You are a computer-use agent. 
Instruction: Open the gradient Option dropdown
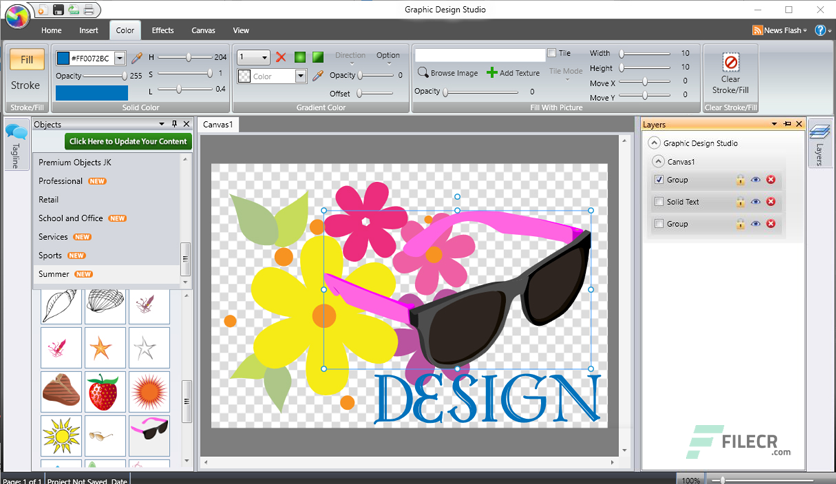pyautogui.click(x=388, y=58)
